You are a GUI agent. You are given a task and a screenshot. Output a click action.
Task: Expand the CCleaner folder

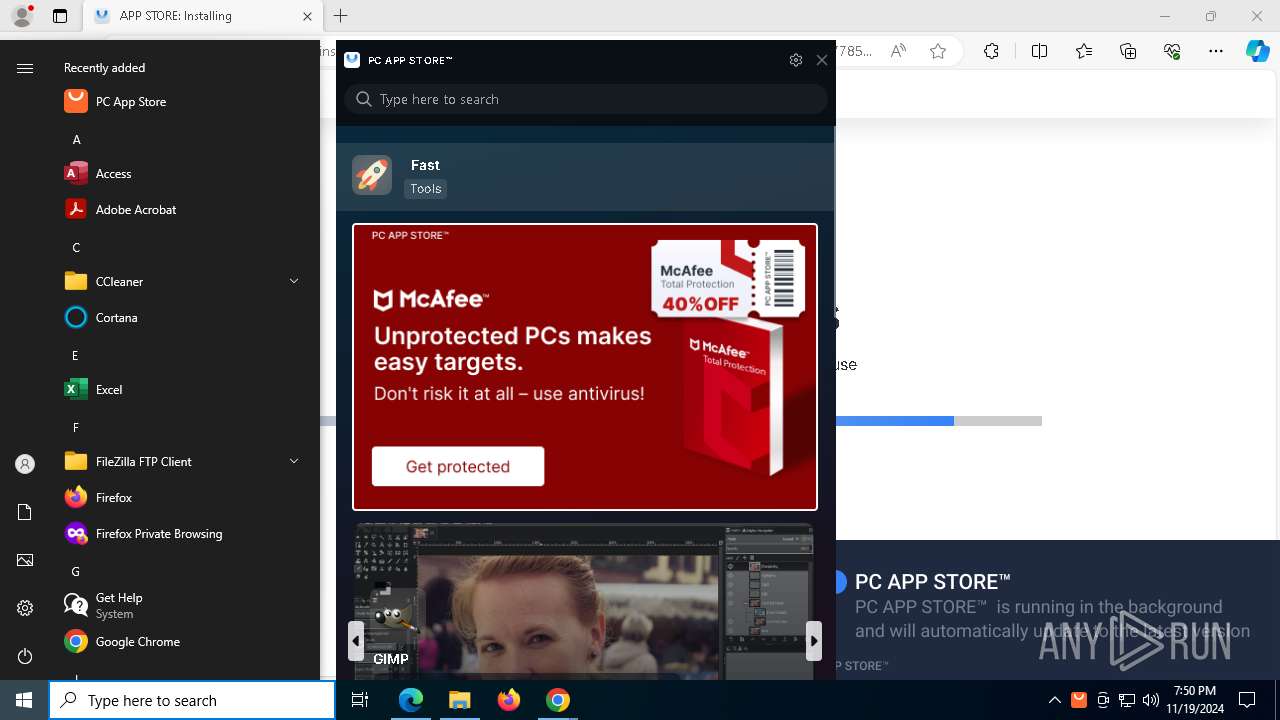click(x=294, y=281)
